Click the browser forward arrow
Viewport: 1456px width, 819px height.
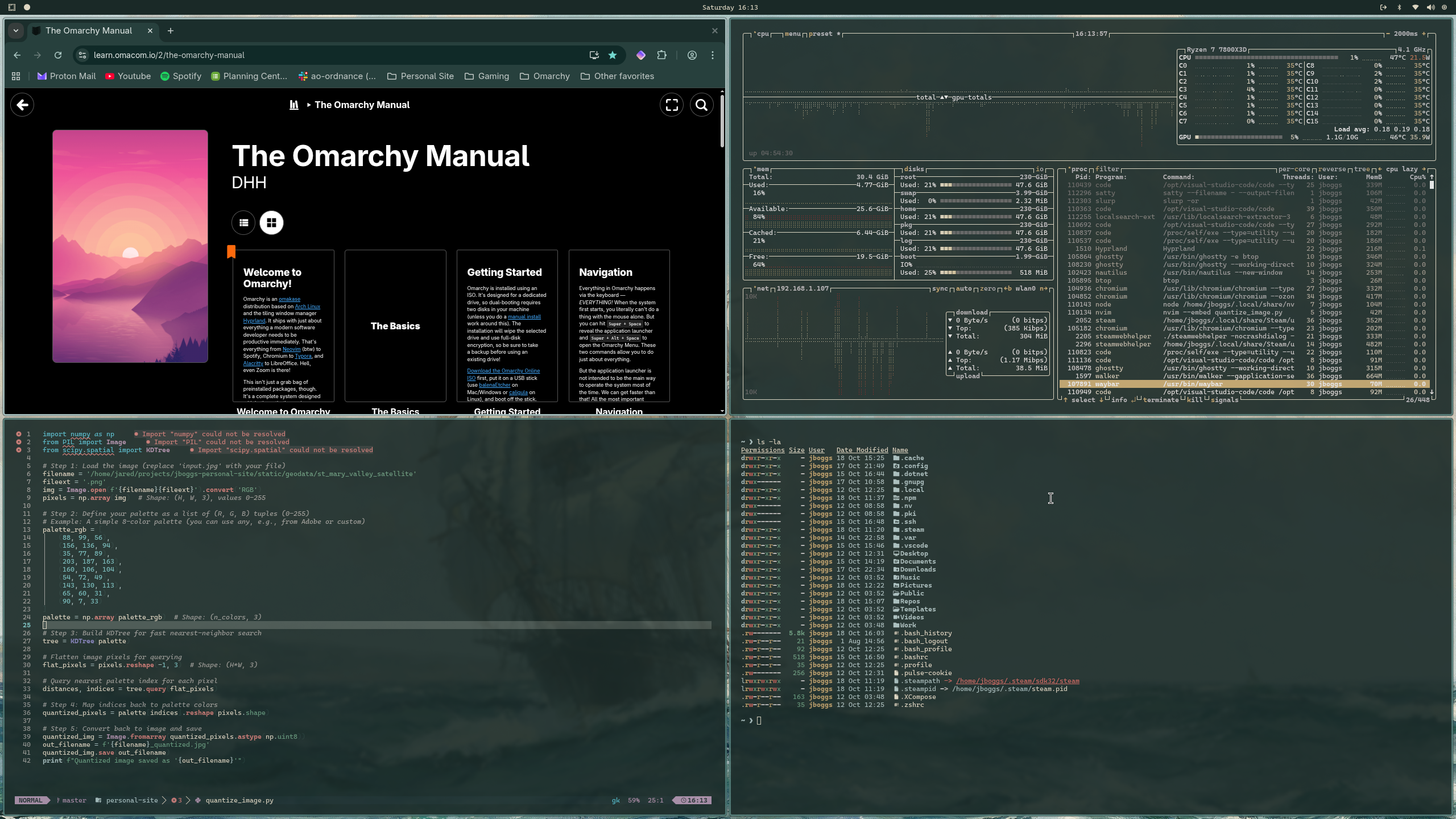click(38, 55)
